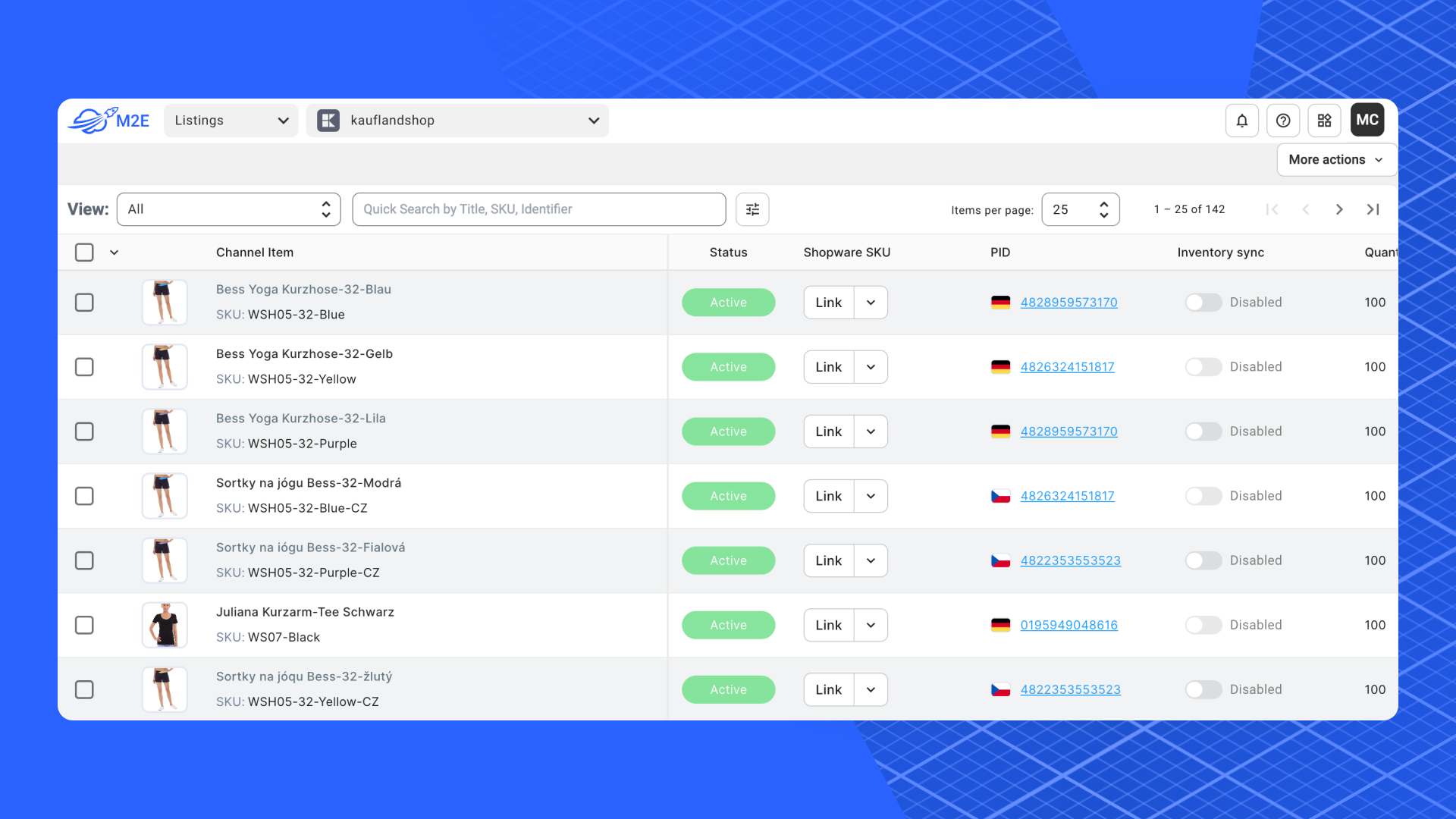Increase items per page with the stepper
This screenshot has width=1456, height=819.
coord(1103,203)
